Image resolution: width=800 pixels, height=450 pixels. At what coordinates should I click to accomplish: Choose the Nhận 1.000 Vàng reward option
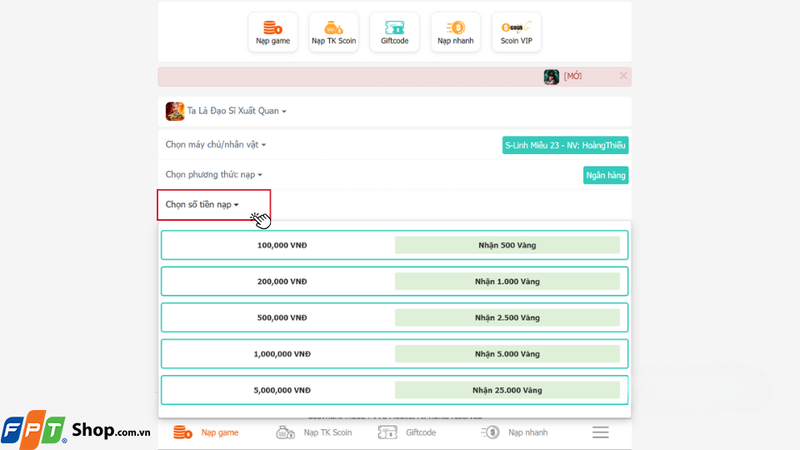[x=507, y=282]
